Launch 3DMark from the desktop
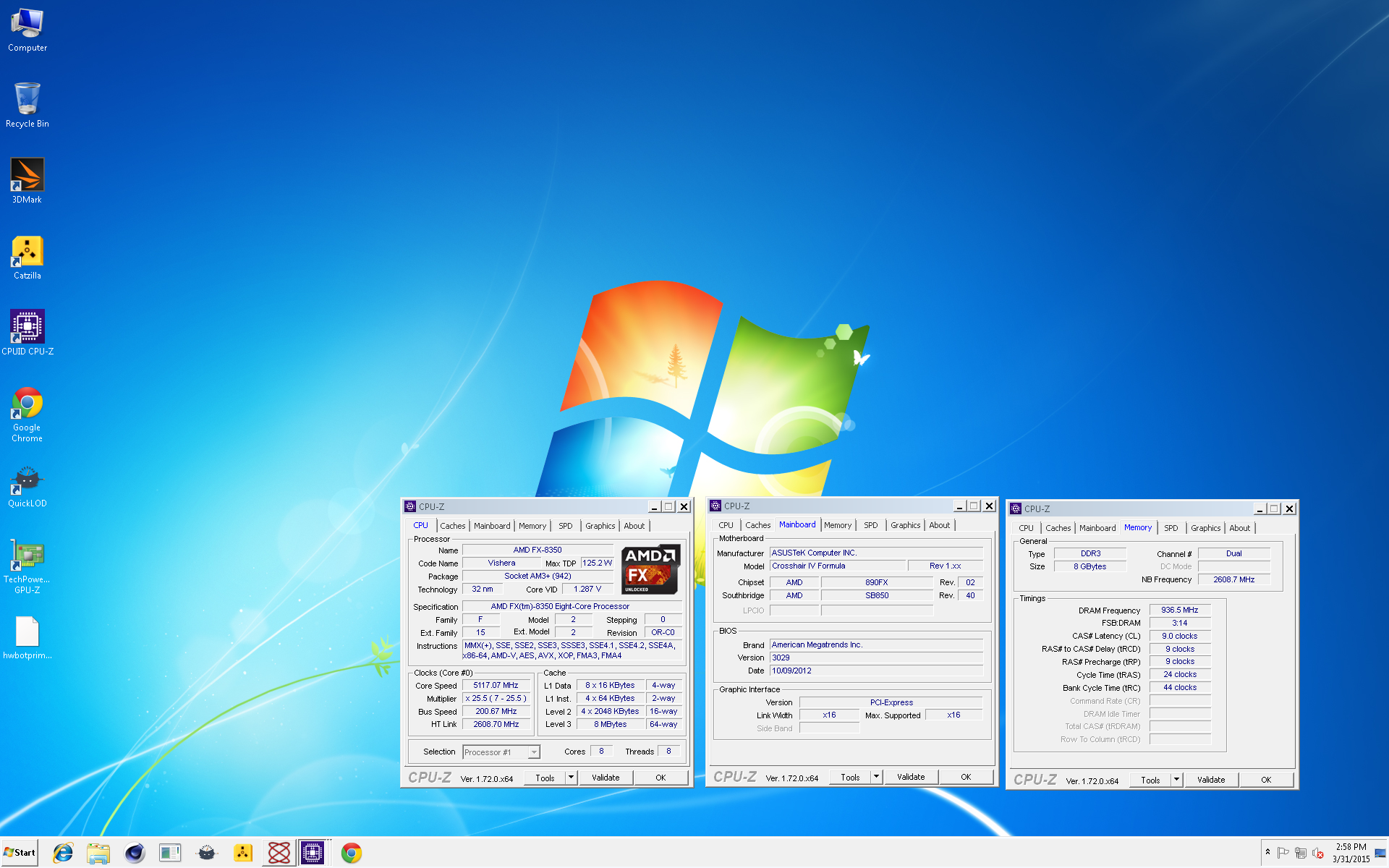 coord(27,182)
